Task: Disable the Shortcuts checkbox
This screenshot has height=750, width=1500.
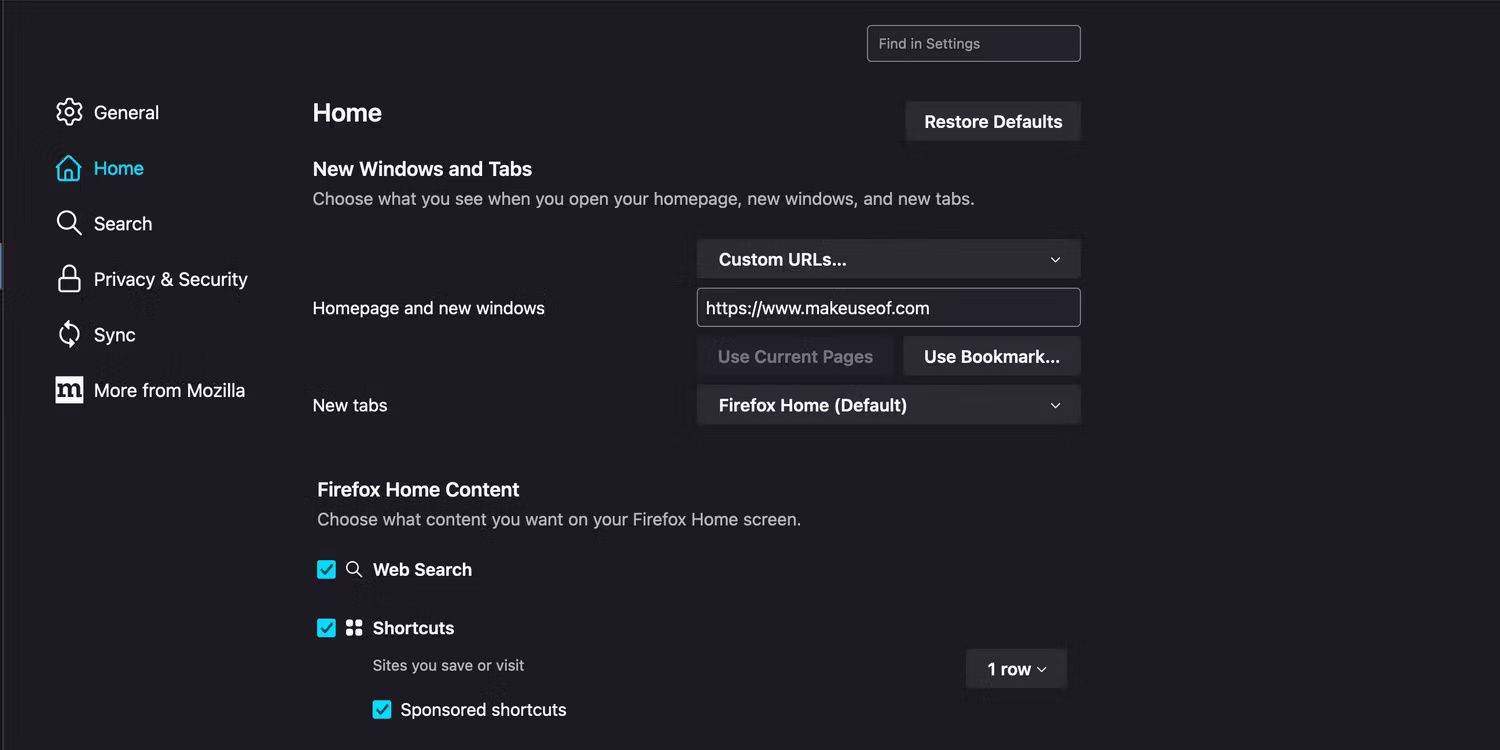Action: [326, 628]
